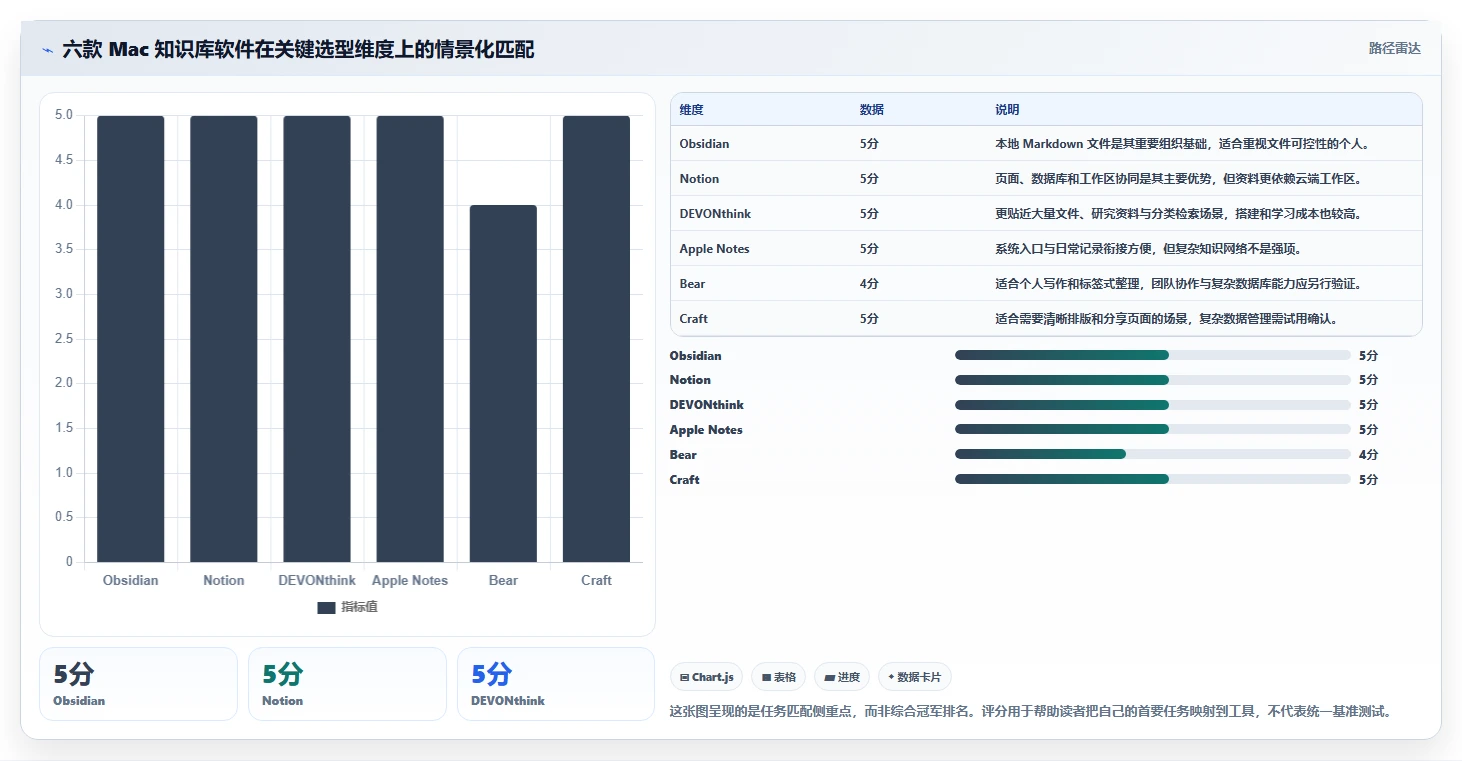
Task: Click the 5.0 tick on the y-axis
Action: [64, 115]
